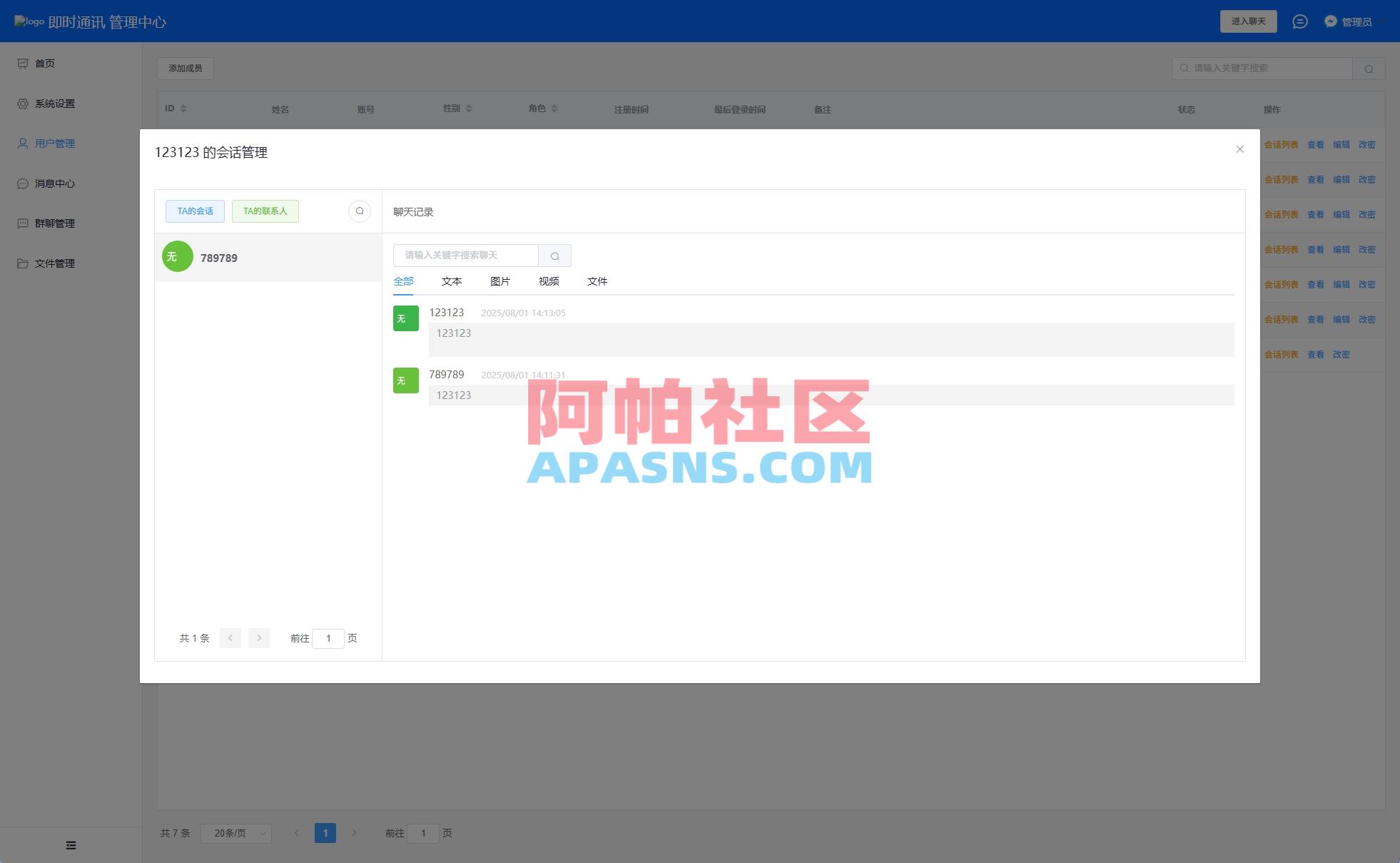Click the chat bubble icon in top bar
This screenshot has width=1400, height=863.
[1301, 21]
